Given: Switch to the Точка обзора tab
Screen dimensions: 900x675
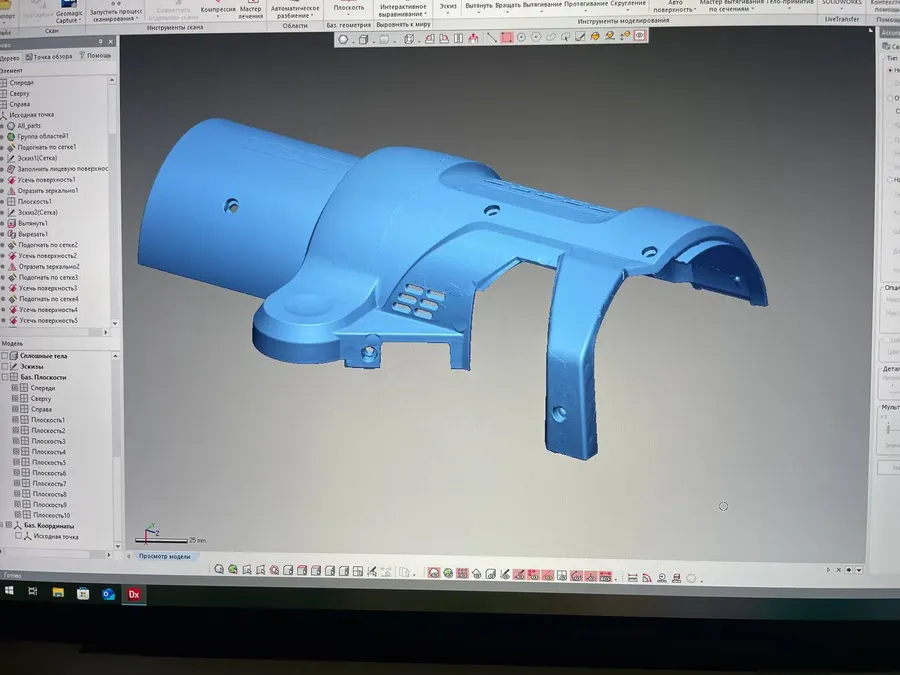Looking at the screenshot, I should 49,57.
